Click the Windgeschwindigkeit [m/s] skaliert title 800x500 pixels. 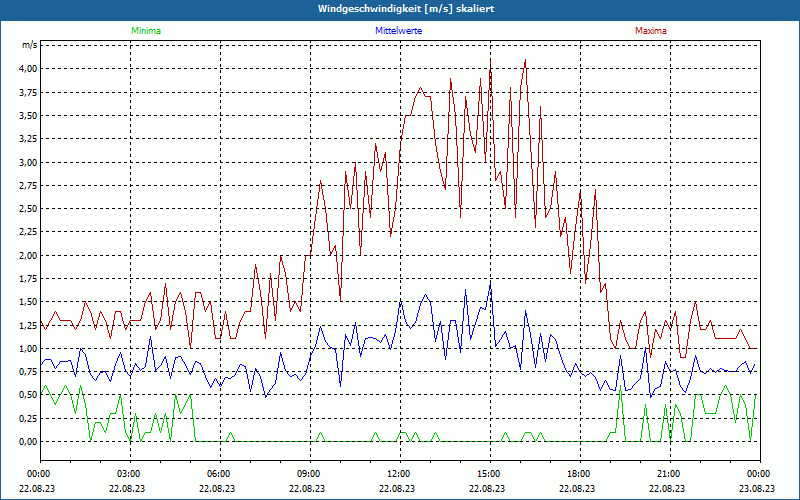[406, 9]
